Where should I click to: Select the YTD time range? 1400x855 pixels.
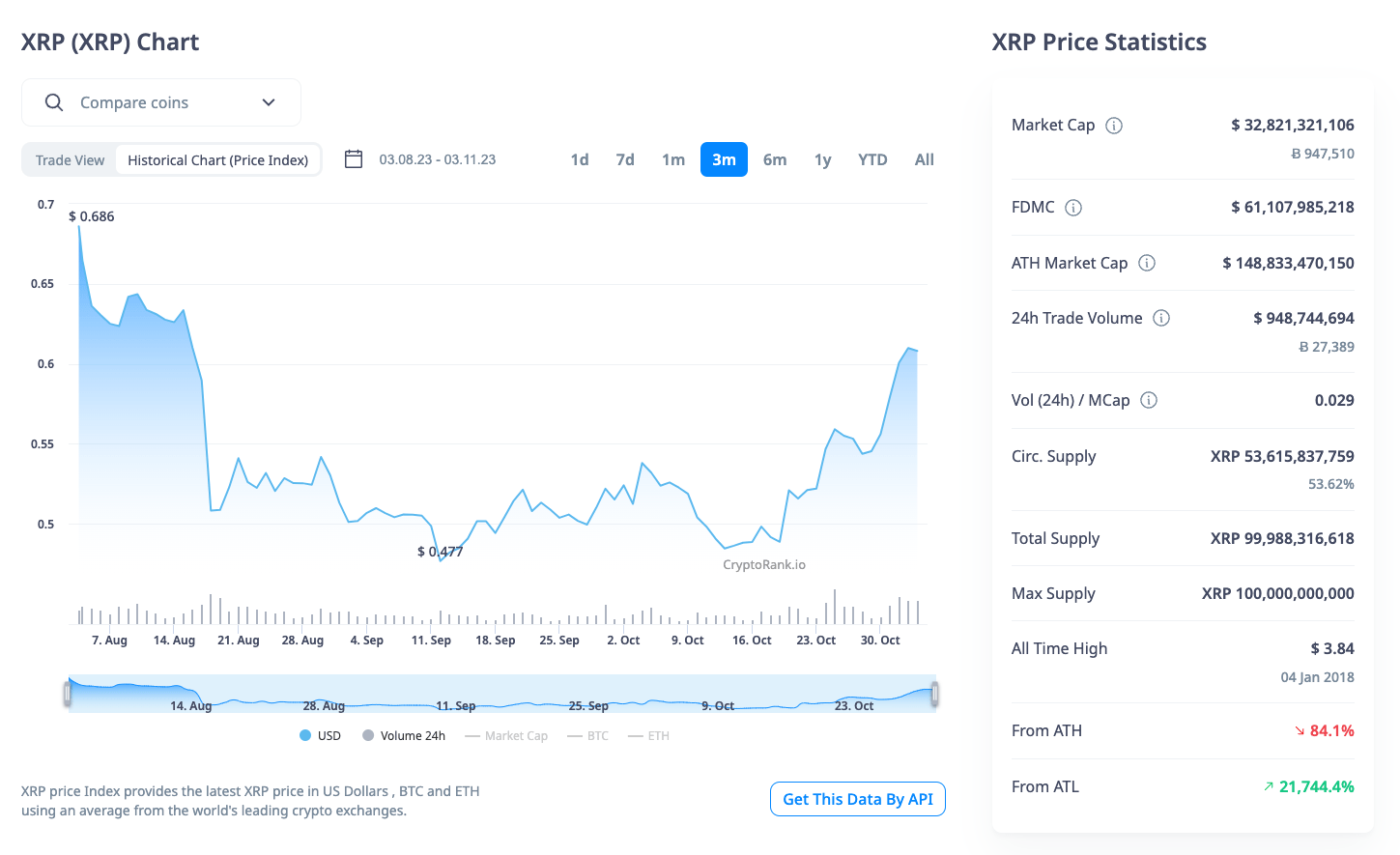872,159
